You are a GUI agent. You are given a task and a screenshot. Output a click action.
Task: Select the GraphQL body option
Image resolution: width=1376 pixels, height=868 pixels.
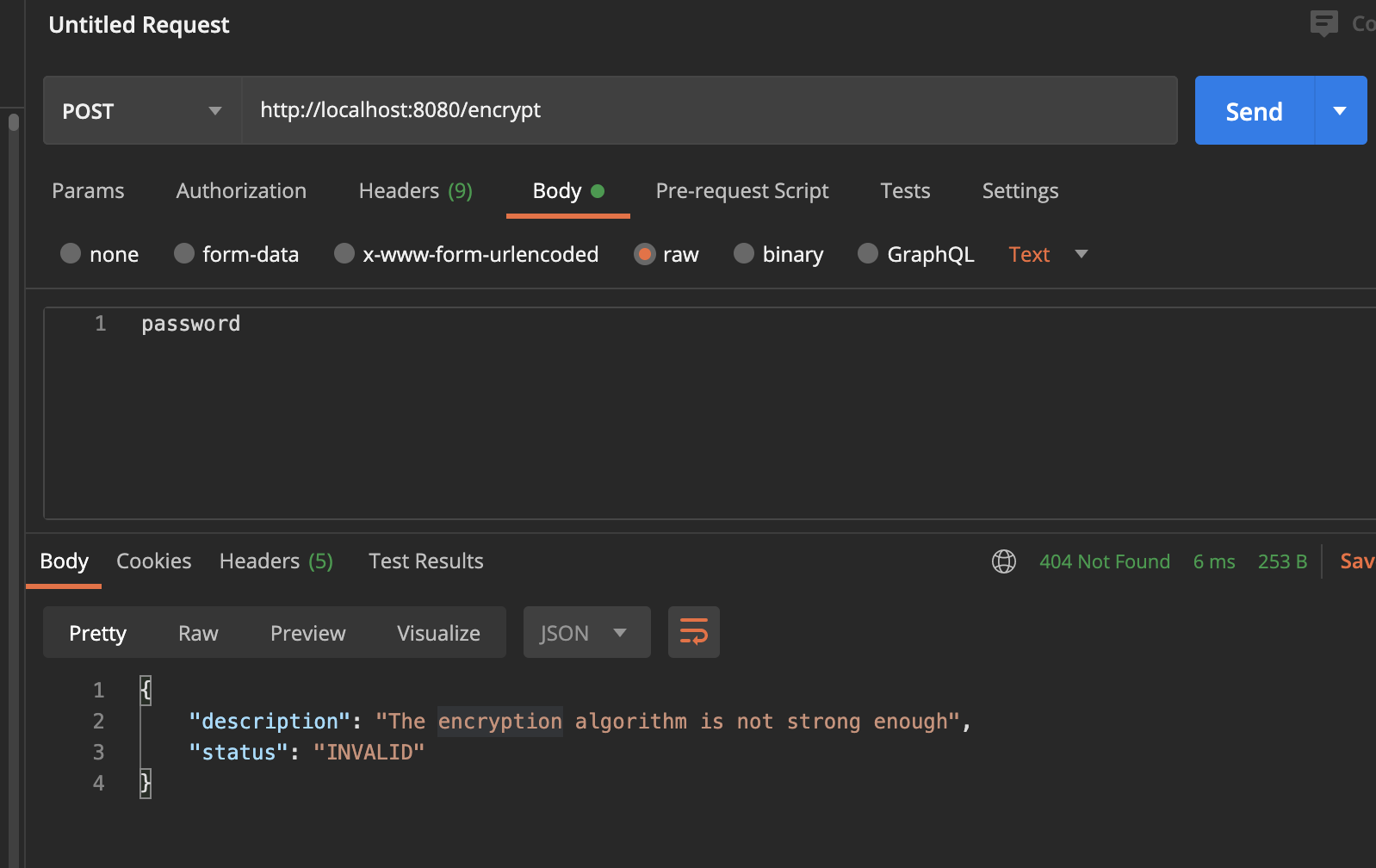[868, 254]
